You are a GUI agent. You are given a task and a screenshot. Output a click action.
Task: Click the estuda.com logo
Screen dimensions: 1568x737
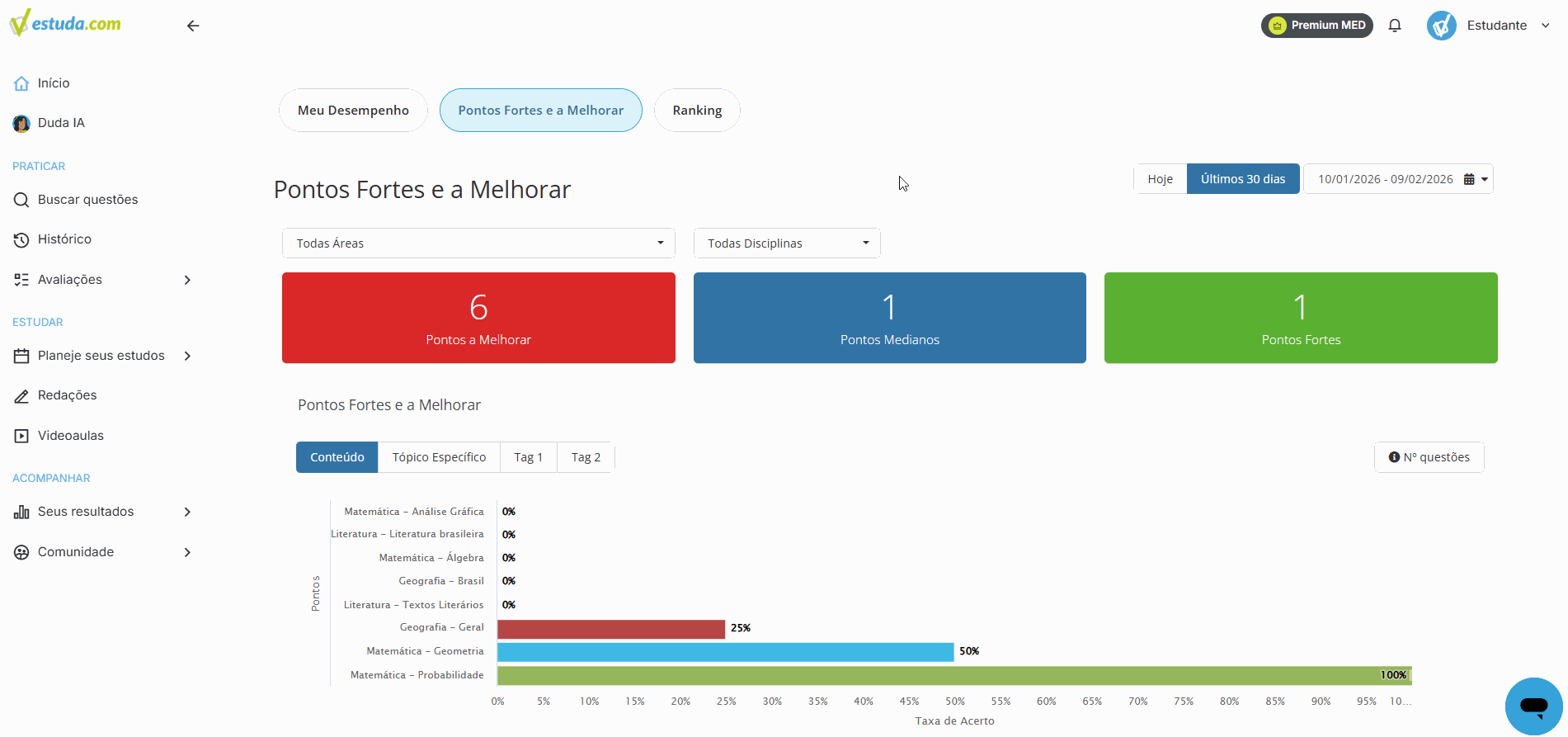65,23
